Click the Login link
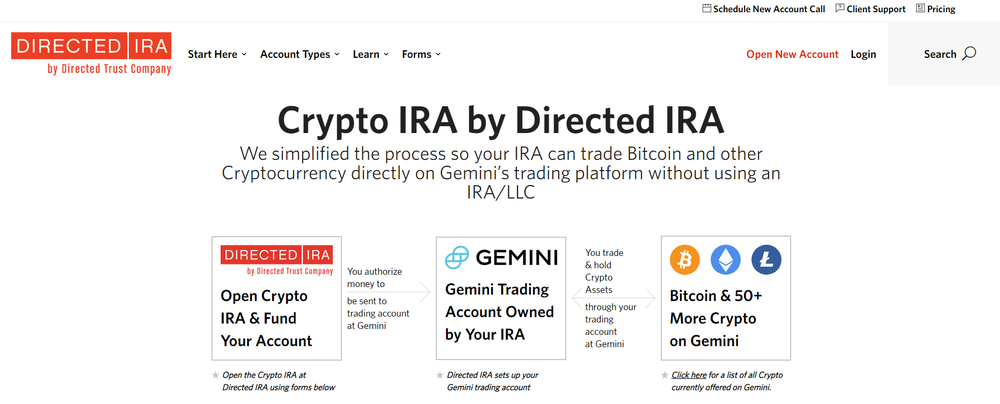The height and width of the screenshot is (404, 1000). tap(864, 54)
